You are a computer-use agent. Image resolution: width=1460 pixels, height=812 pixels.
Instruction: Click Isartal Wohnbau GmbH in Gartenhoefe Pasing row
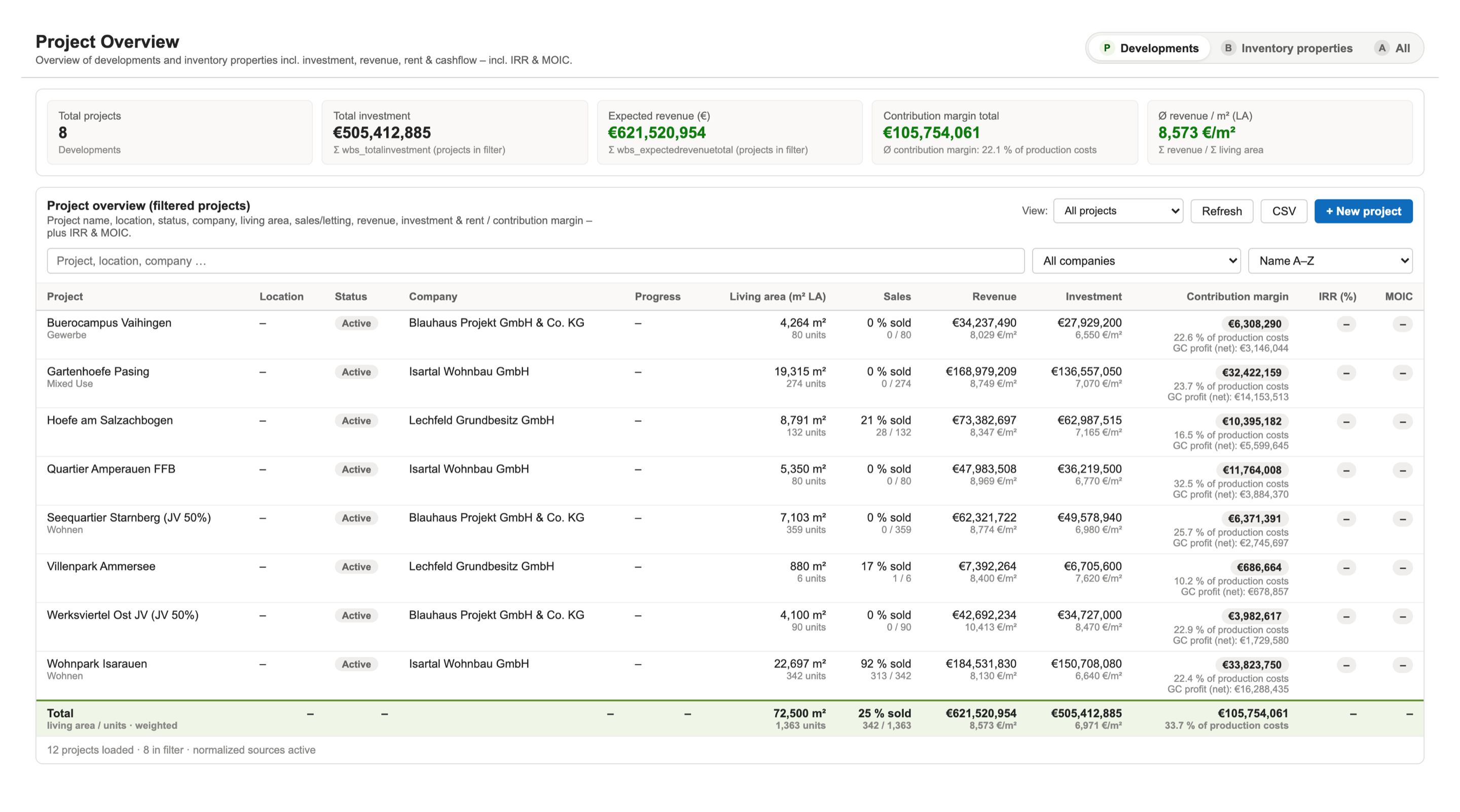click(469, 371)
